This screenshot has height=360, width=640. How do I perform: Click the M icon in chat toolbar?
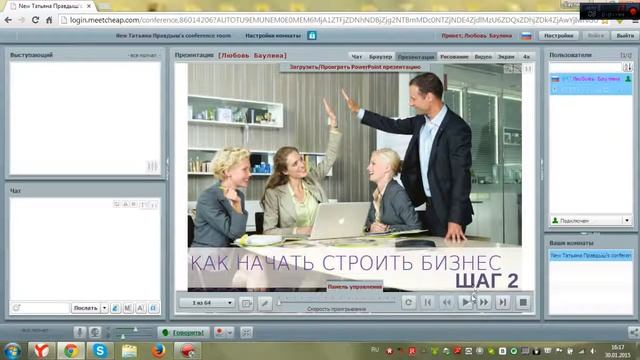point(128,308)
